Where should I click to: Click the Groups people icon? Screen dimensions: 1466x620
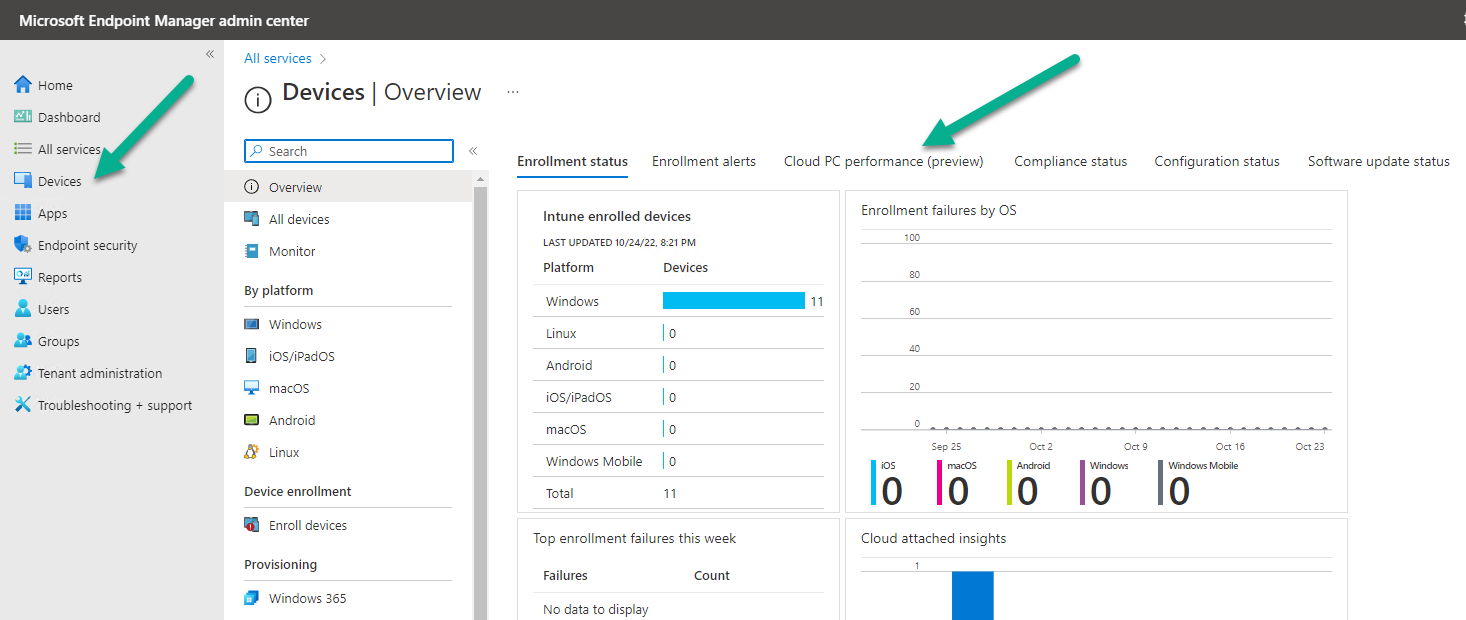tap(23, 341)
